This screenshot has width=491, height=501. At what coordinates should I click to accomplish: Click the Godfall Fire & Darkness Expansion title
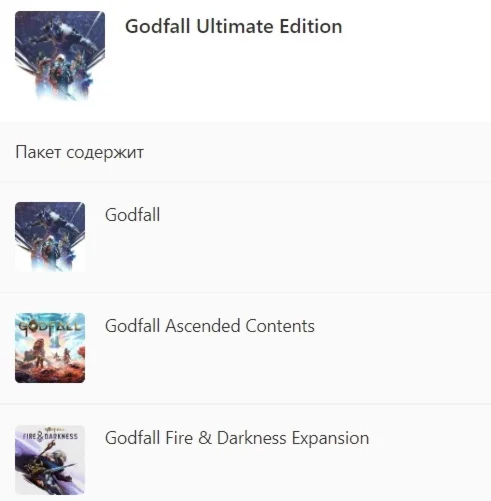[x=237, y=438]
